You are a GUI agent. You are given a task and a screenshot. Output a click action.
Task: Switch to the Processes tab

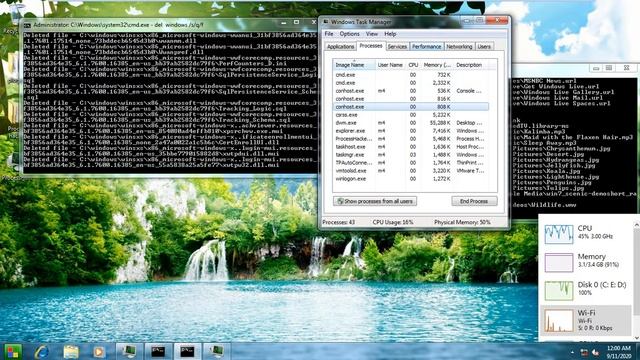tap(371, 46)
